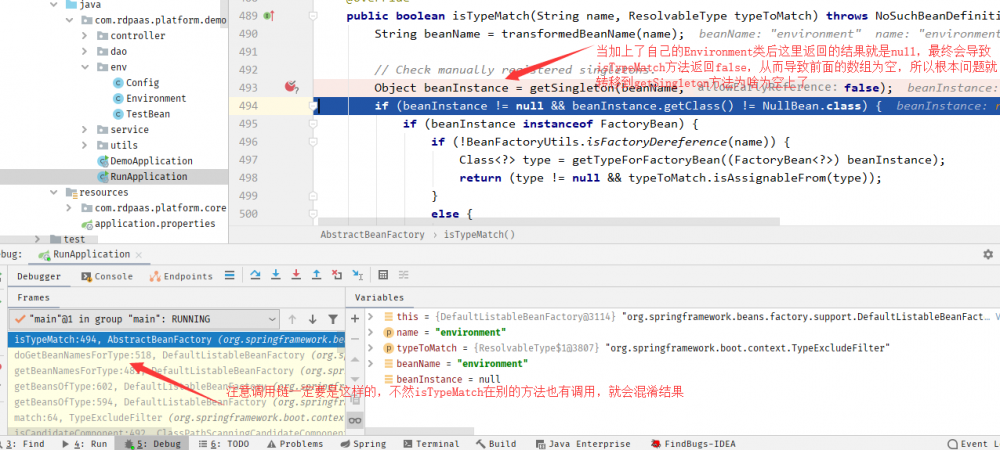
Task: Select previous frame with up arrow
Action: pos(292,319)
